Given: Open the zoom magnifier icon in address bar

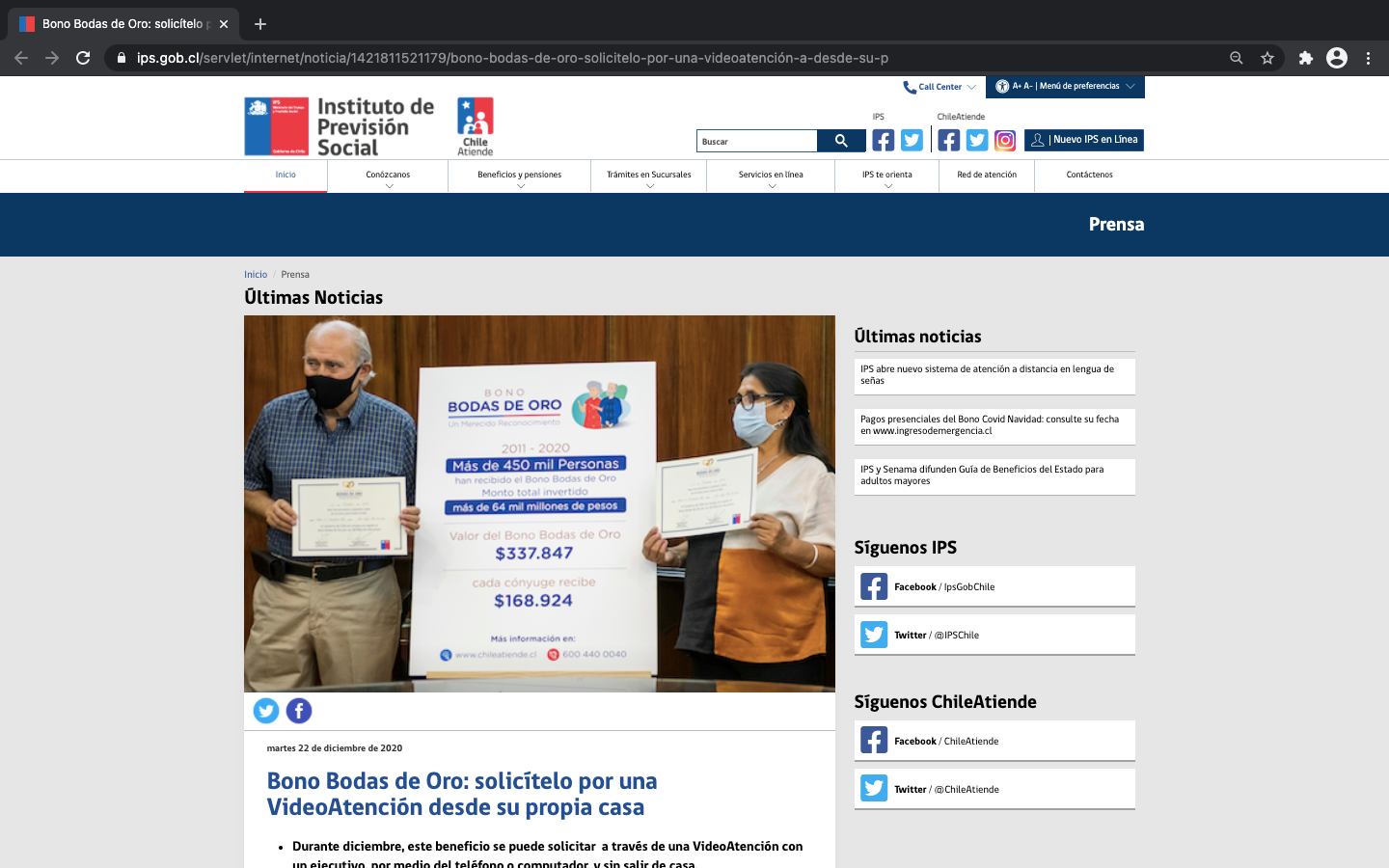Looking at the screenshot, I should [1236, 58].
